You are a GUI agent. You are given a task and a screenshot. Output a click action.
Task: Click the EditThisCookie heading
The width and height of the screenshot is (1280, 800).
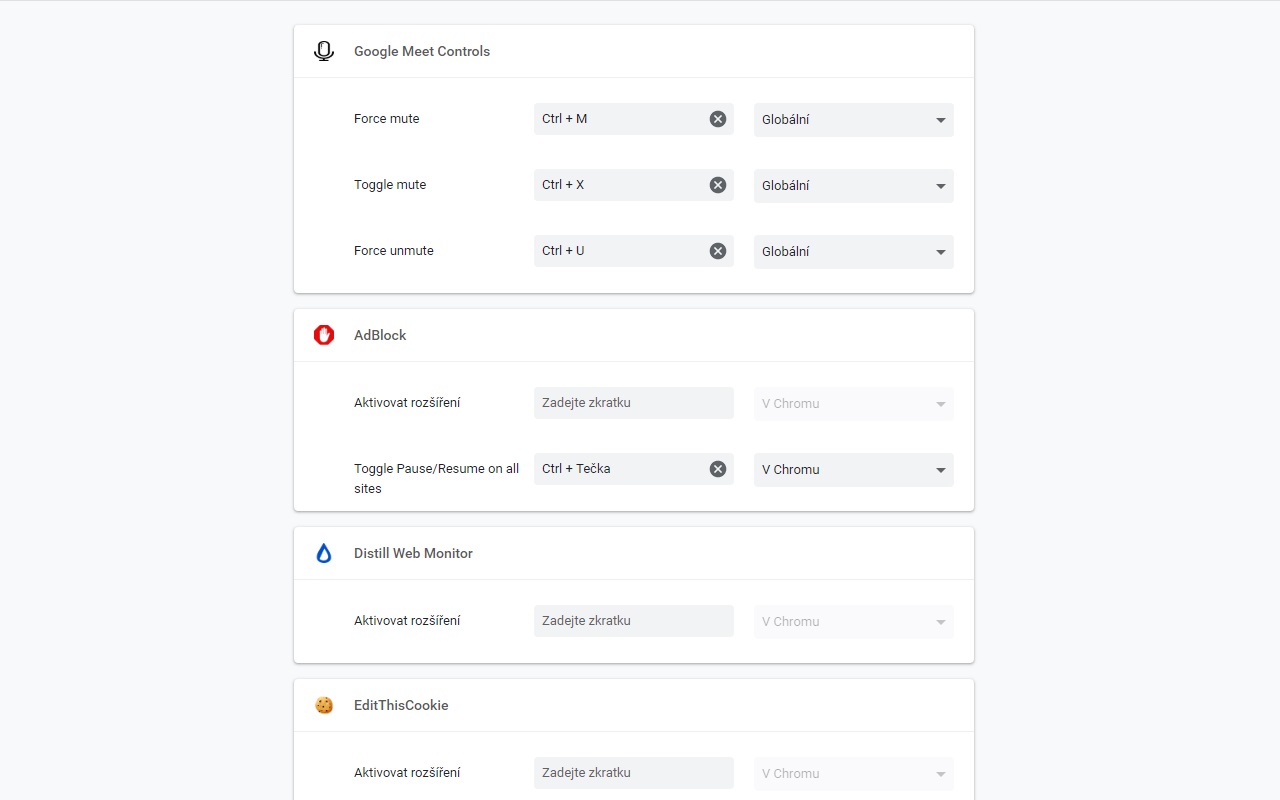[x=401, y=705]
